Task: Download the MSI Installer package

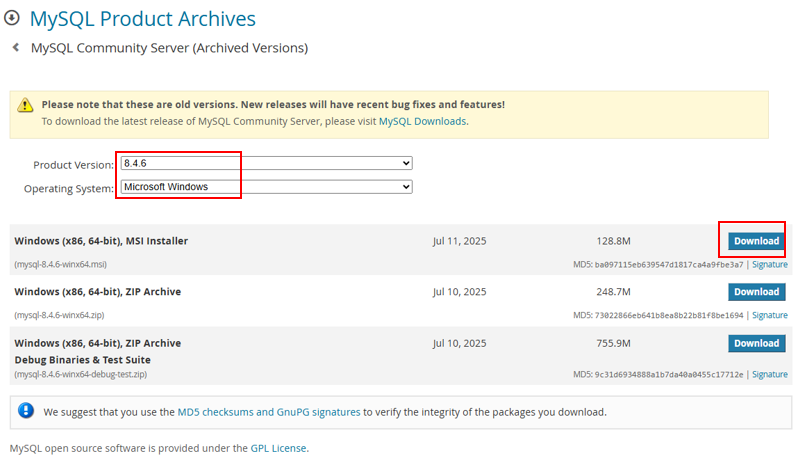Action: coord(755,241)
